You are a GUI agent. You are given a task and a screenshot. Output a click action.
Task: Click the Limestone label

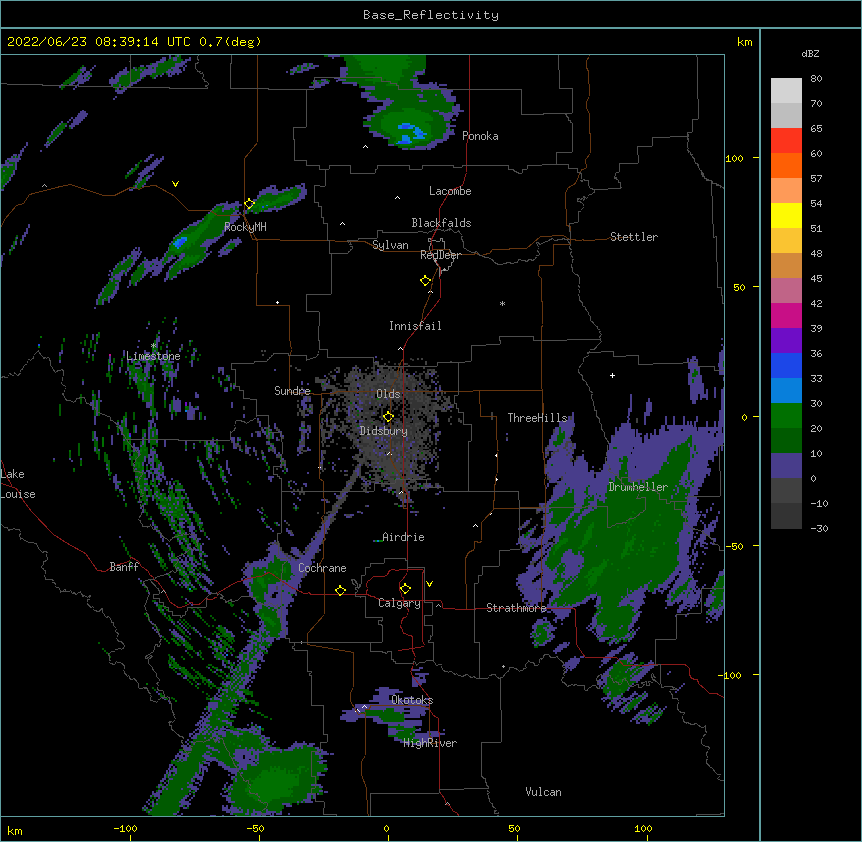coord(153,356)
